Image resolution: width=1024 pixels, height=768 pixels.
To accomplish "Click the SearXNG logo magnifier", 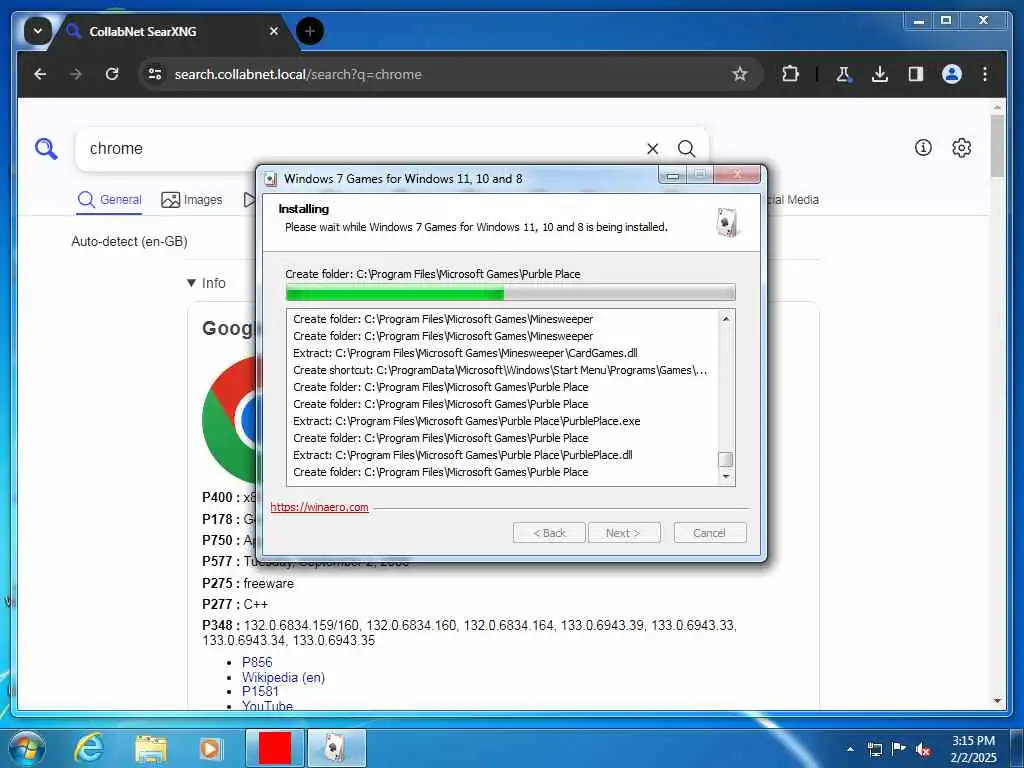I will coord(46,149).
